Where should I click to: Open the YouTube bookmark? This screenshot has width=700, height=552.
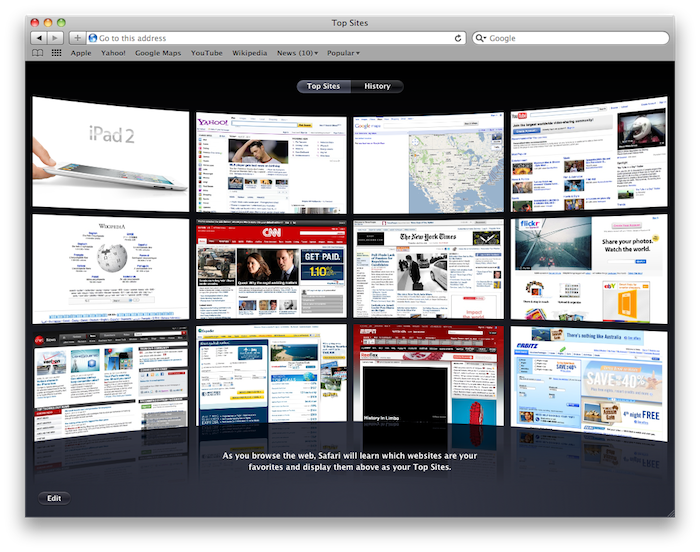pyautogui.click(x=207, y=53)
